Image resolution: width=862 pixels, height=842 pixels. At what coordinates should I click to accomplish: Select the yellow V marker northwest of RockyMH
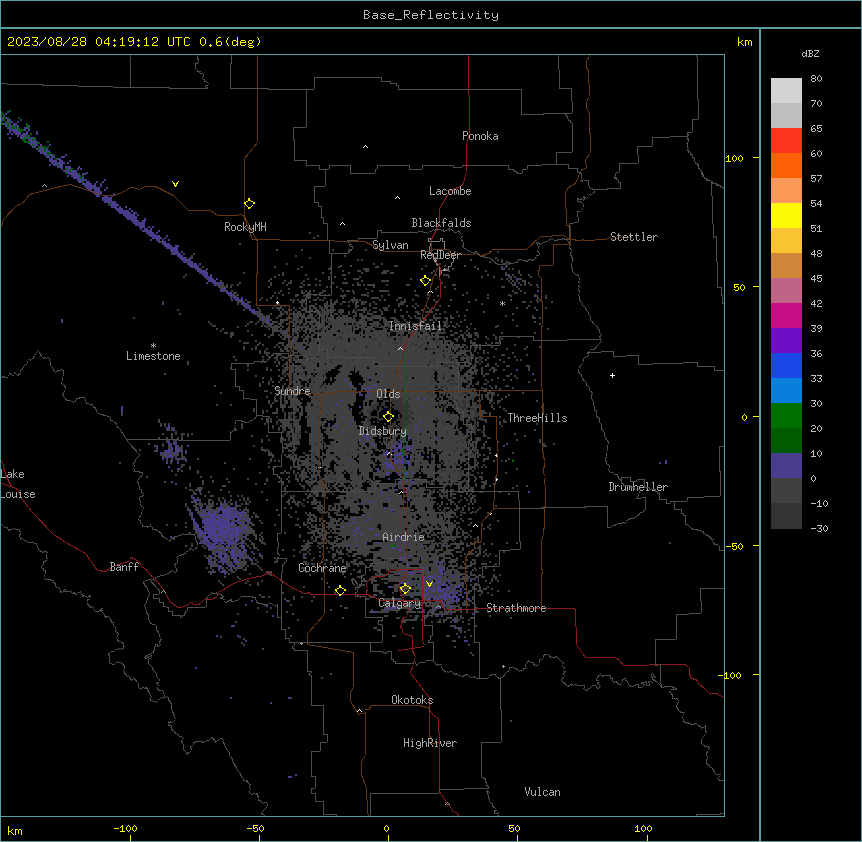175,184
